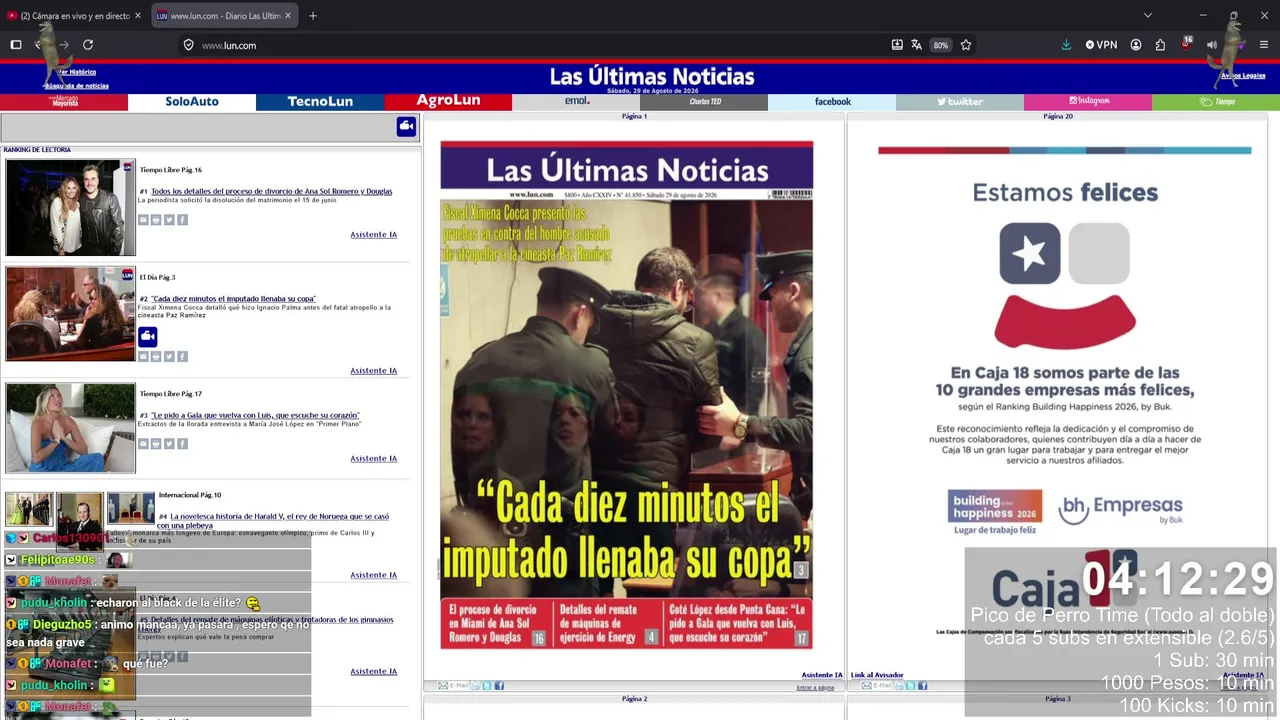Click Asistente IA for story #1
This screenshot has width=1280, height=720.
373,235
